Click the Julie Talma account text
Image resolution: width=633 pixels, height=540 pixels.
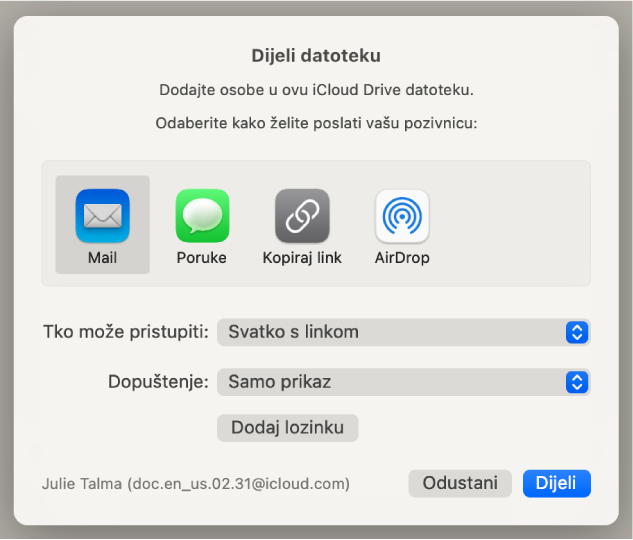click(x=196, y=484)
